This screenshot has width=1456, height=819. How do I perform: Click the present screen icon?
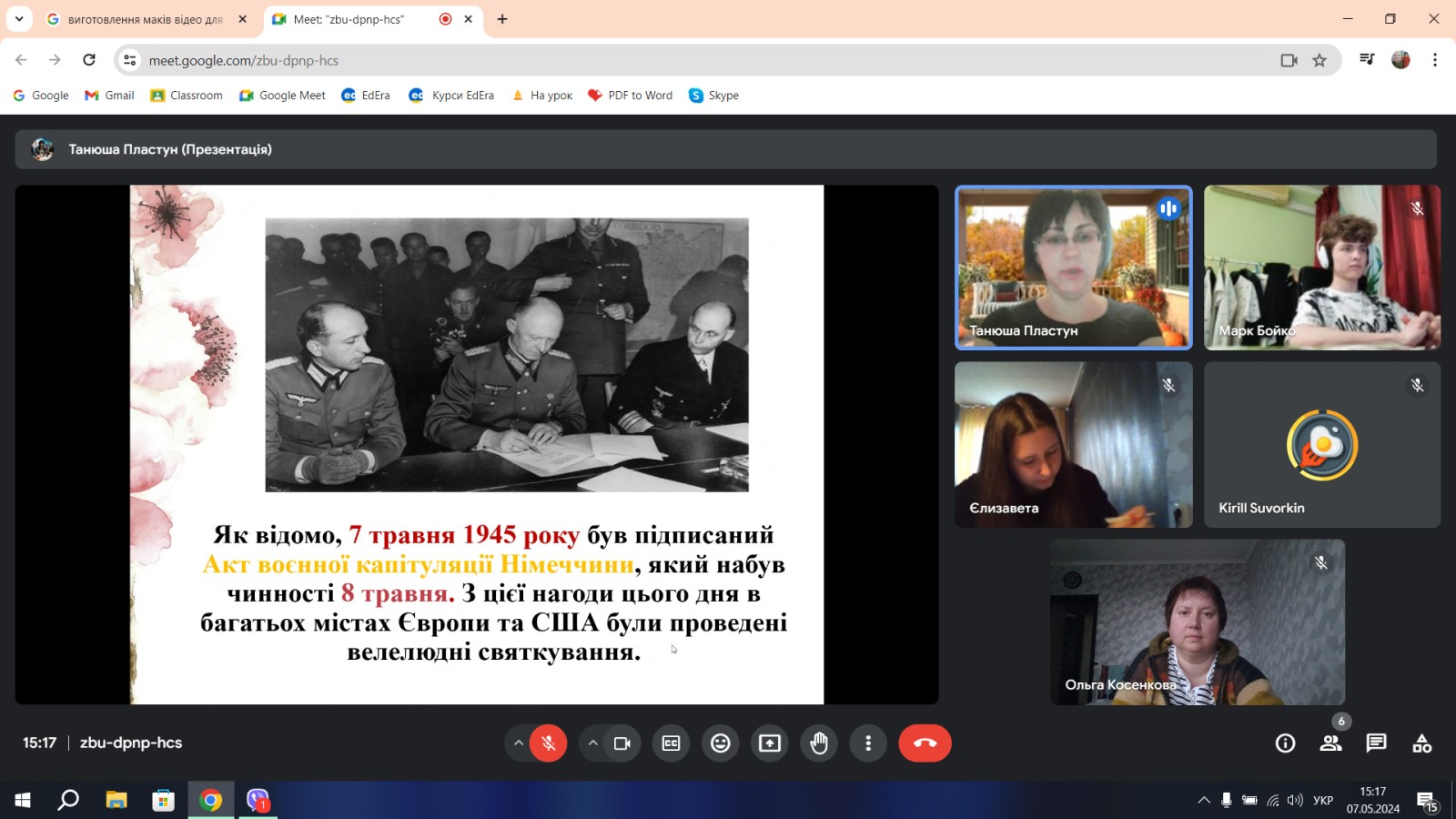click(770, 743)
